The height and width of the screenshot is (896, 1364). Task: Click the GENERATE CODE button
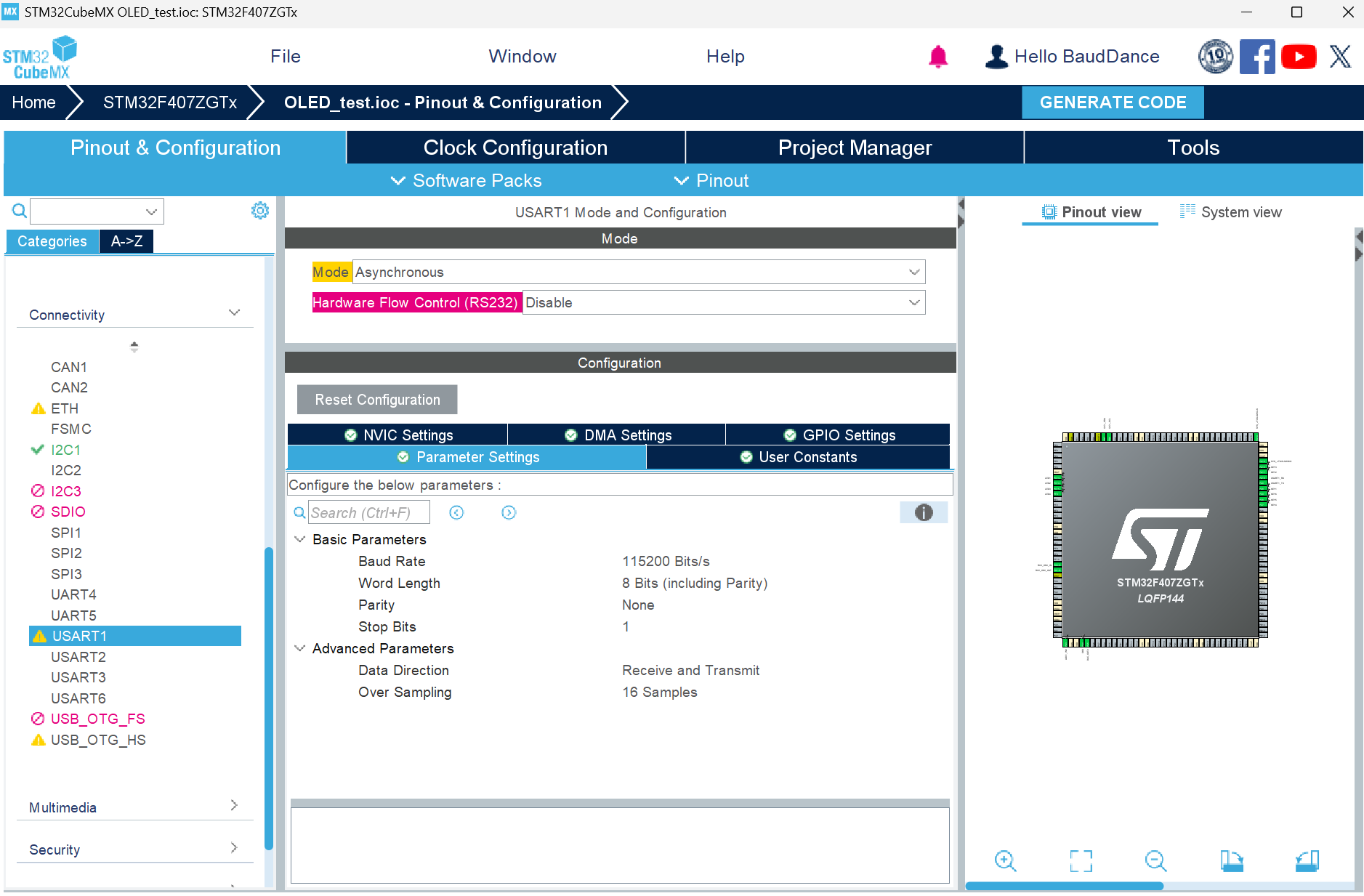1113,102
